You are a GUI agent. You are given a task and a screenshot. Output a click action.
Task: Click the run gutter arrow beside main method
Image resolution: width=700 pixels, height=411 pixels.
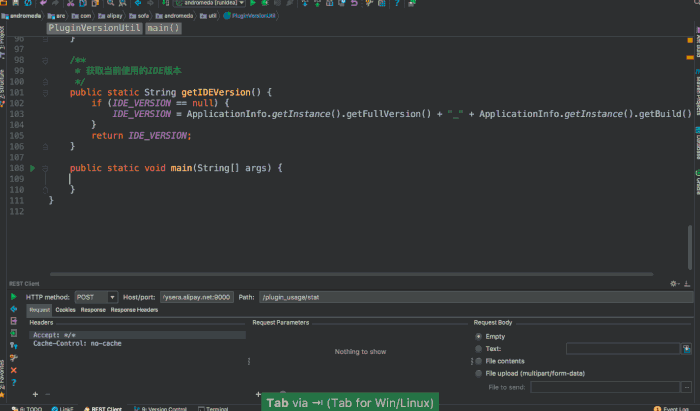pyautogui.click(x=33, y=168)
